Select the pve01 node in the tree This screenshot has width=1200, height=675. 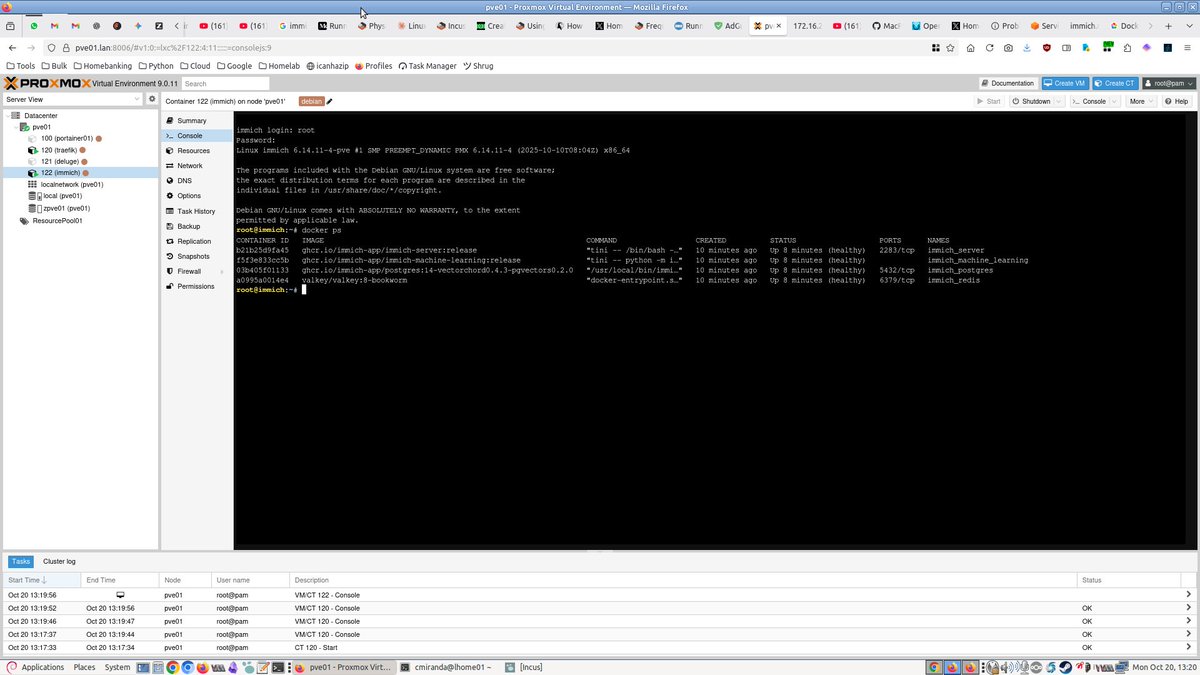pyautogui.click(x=41, y=127)
